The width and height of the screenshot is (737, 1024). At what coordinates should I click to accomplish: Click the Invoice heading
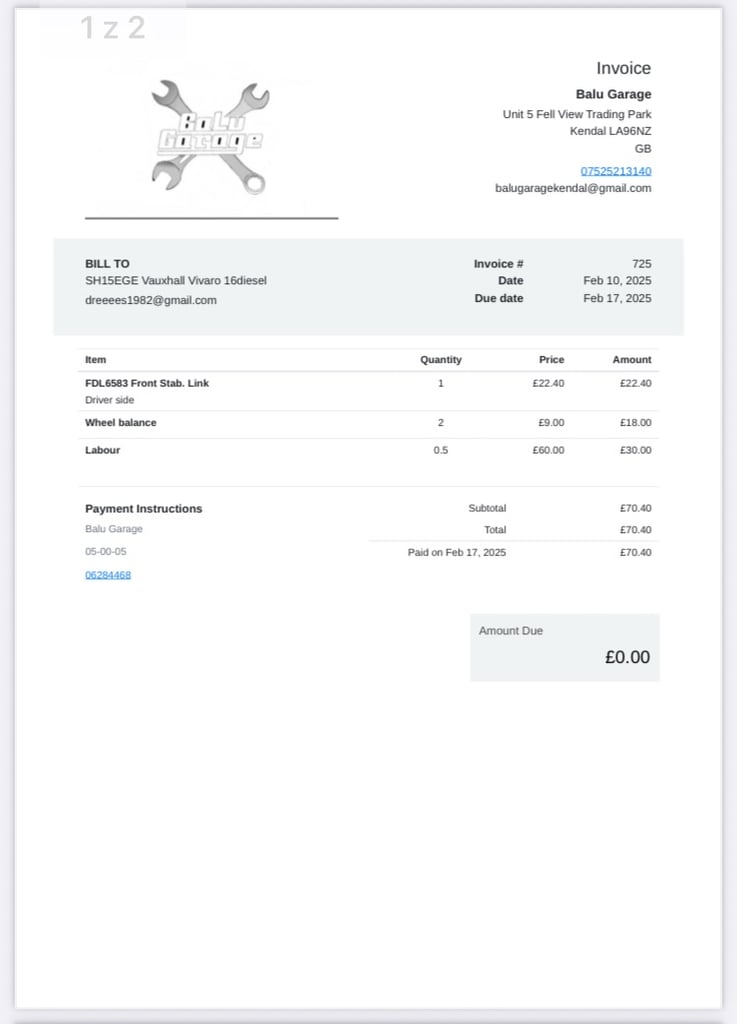pyautogui.click(x=623, y=68)
